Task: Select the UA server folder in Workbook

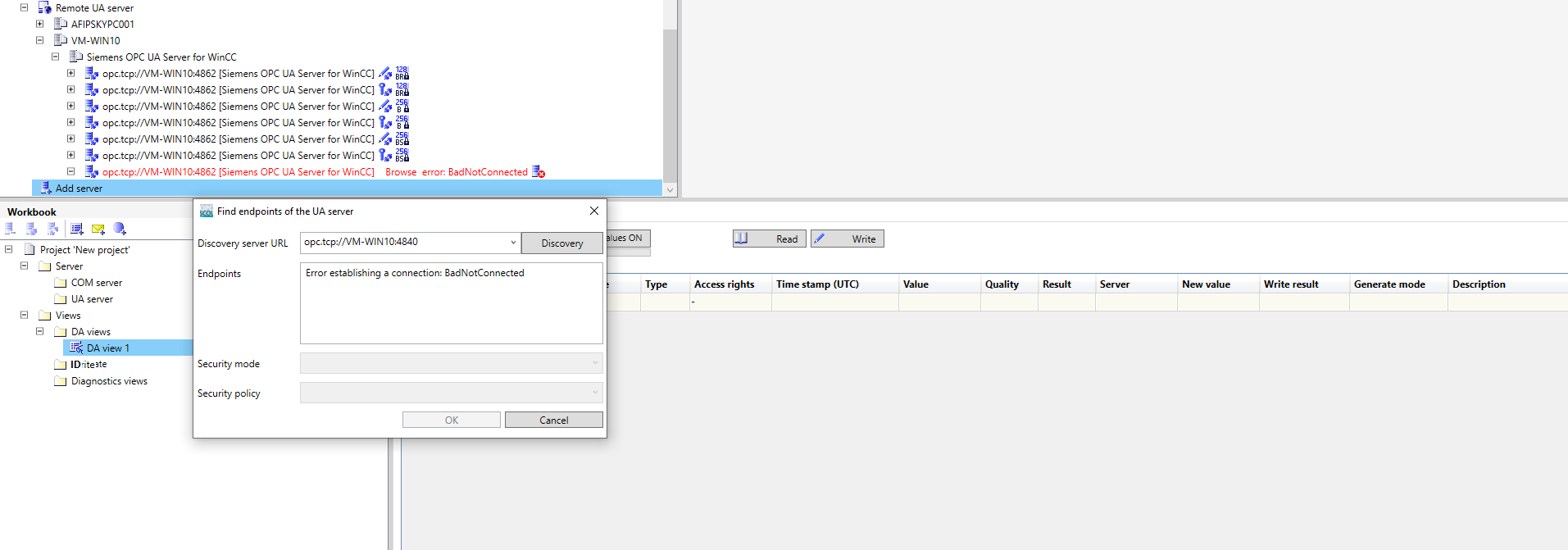Action: (x=92, y=298)
